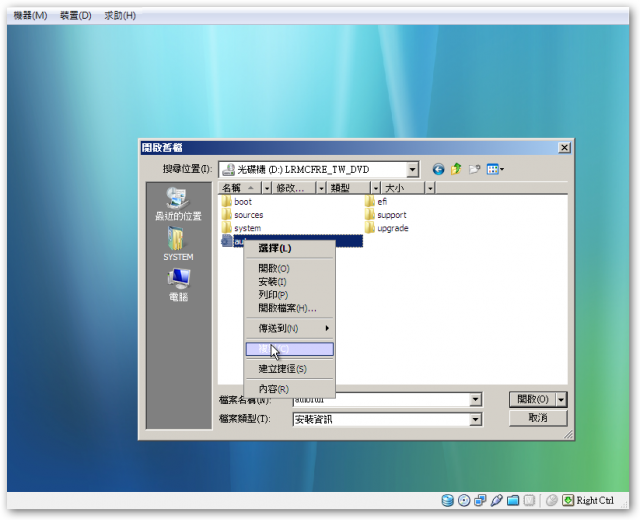Open the 名稱 column filter arrow

pyautogui.click(x=267, y=188)
